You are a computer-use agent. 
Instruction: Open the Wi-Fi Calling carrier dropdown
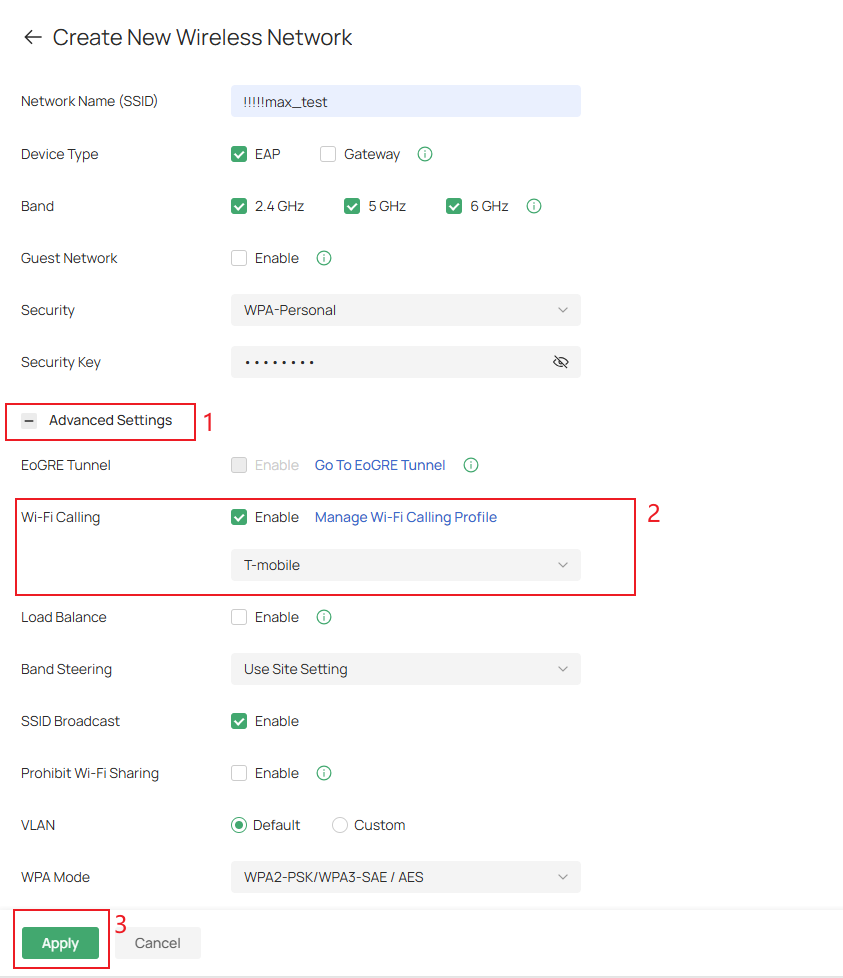405,565
